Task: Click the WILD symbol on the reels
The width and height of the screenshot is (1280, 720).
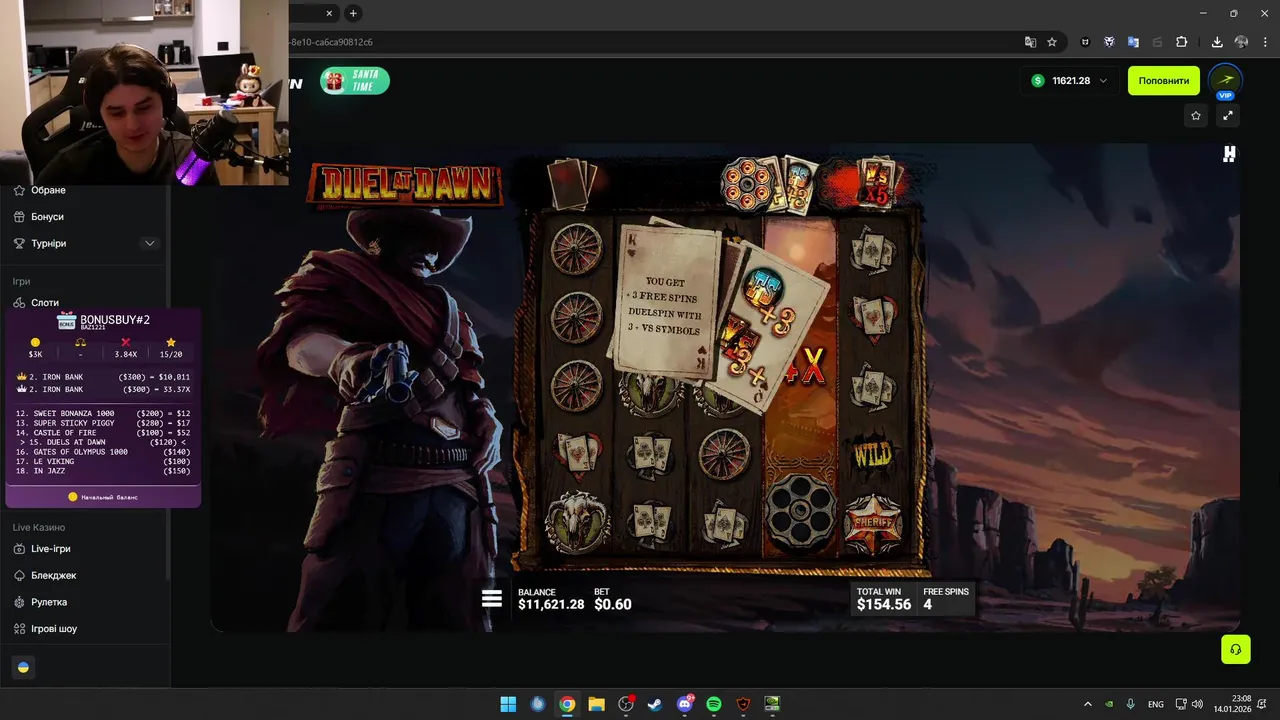Action: [872, 456]
